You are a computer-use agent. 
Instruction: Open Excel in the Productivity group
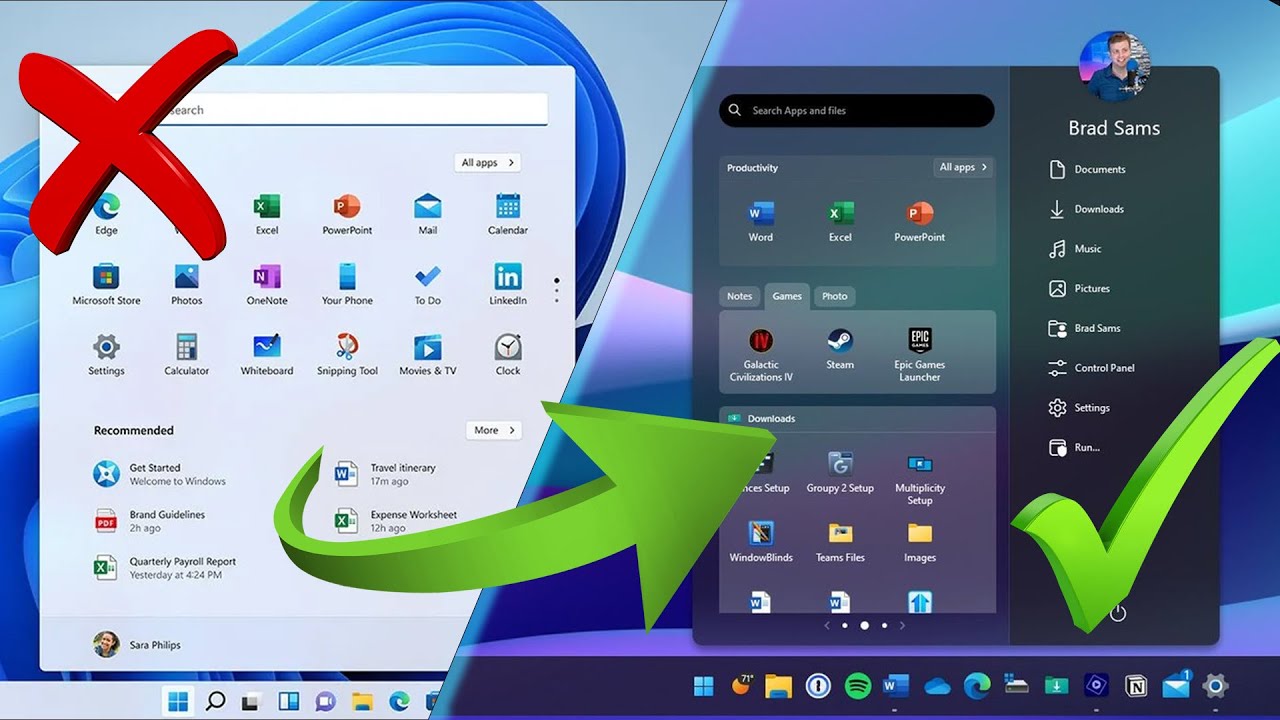[840, 221]
